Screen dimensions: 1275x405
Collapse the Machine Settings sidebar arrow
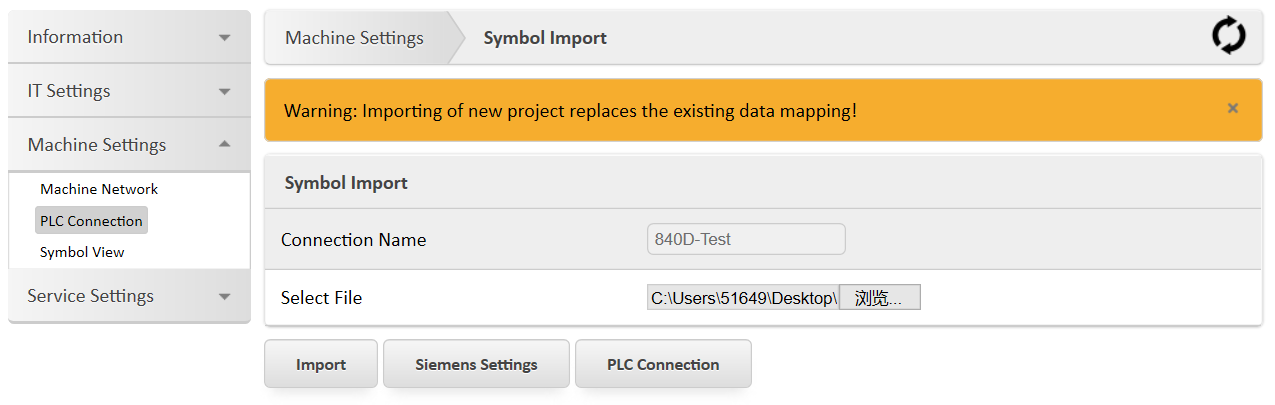(x=224, y=145)
